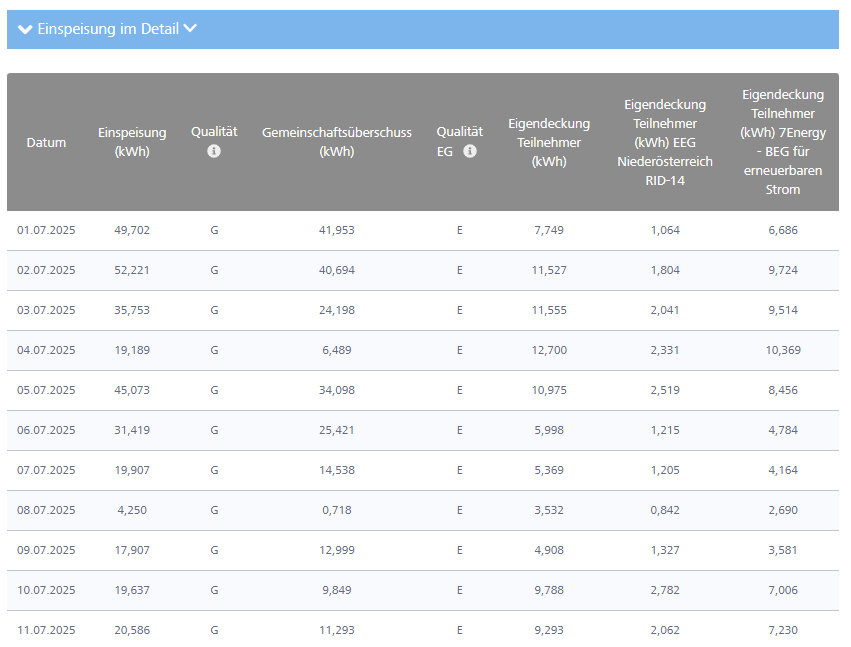Click the Eigendeckung value 12,700
Viewport: 851px width, 647px height.
point(549,350)
